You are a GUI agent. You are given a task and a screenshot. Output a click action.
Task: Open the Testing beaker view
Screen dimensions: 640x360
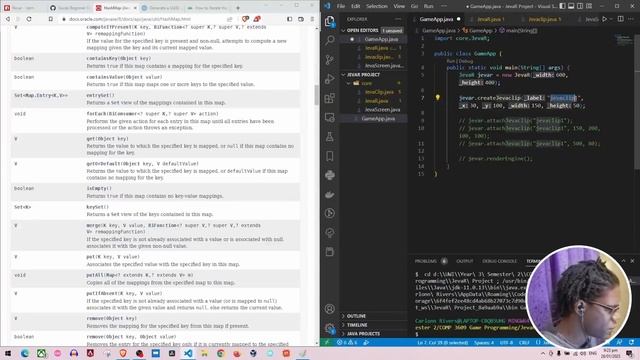tap(330, 137)
